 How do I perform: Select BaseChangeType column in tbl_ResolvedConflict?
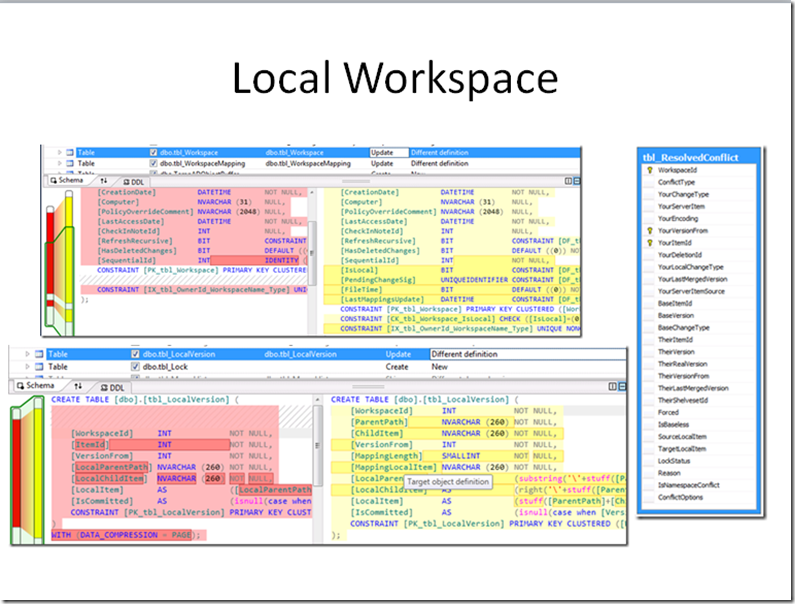(683, 328)
